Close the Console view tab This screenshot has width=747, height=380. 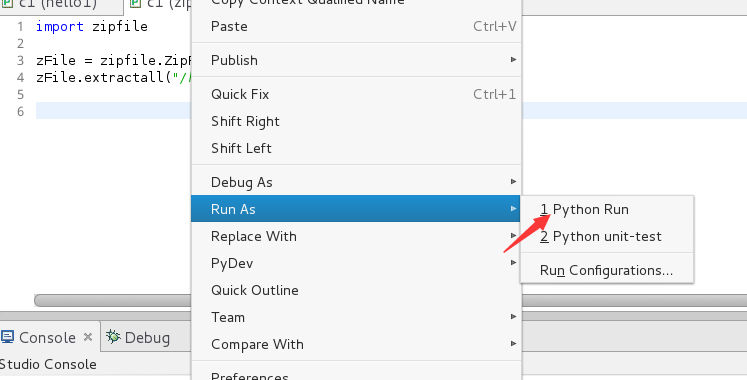click(88, 337)
